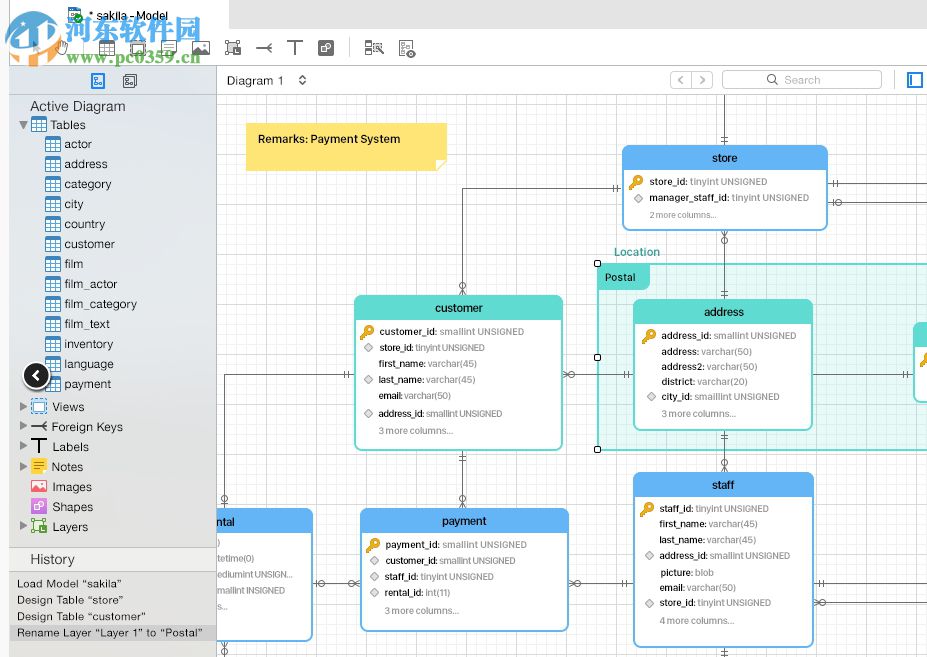Click inside the Search field
This screenshot has width=927, height=657.
[800, 79]
